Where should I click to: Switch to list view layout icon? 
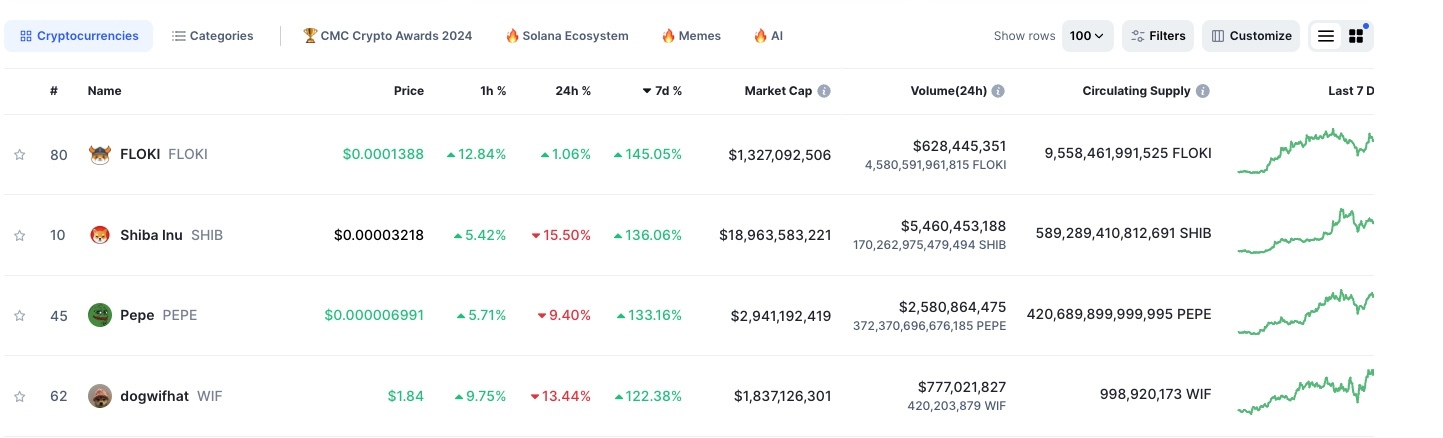coord(1326,36)
